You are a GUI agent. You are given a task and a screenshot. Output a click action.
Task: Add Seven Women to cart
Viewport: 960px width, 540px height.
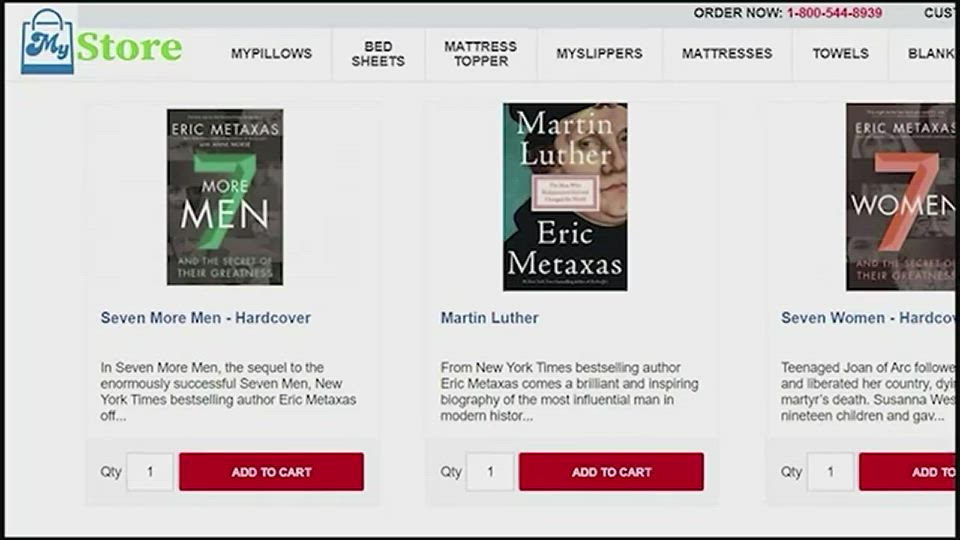(x=907, y=471)
